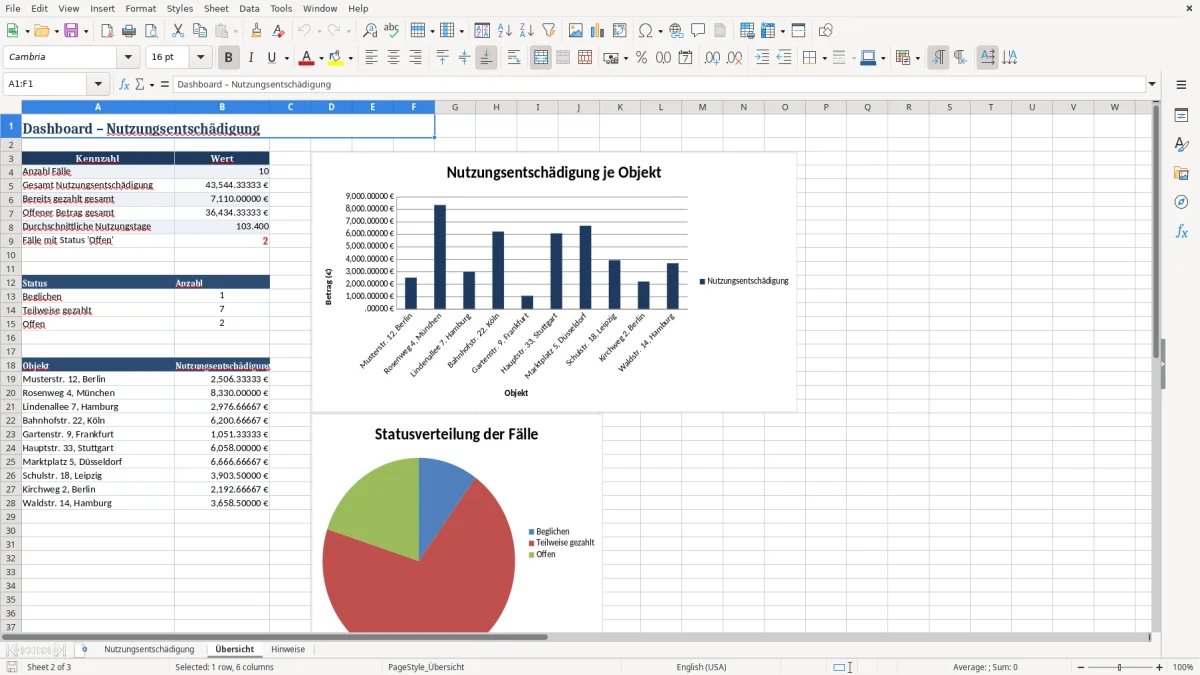
Task: Switch to the Nutzungsentschädigung sheet tab
Action: coord(149,649)
